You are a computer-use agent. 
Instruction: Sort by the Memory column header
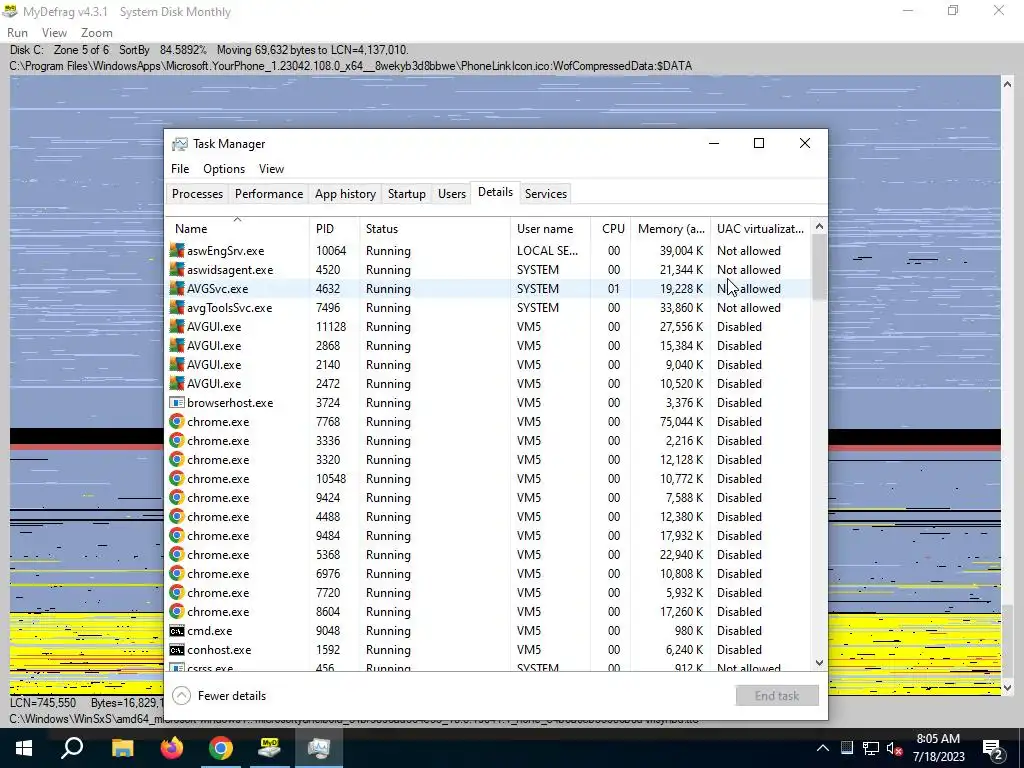pyautogui.click(x=670, y=229)
